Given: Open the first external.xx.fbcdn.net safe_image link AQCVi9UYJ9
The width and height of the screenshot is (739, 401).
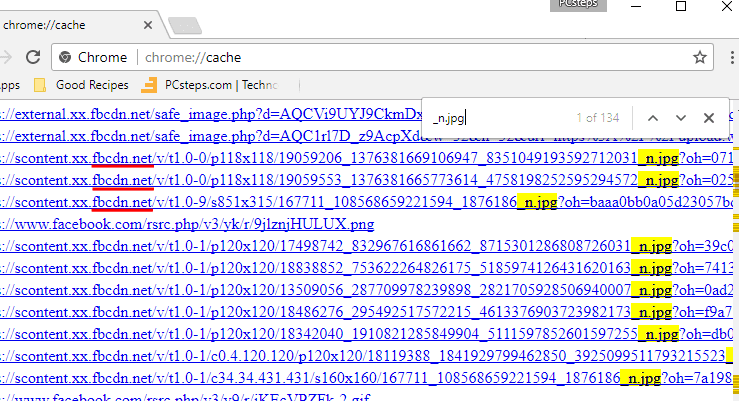Looking at the screenshot, I should 211,114.
